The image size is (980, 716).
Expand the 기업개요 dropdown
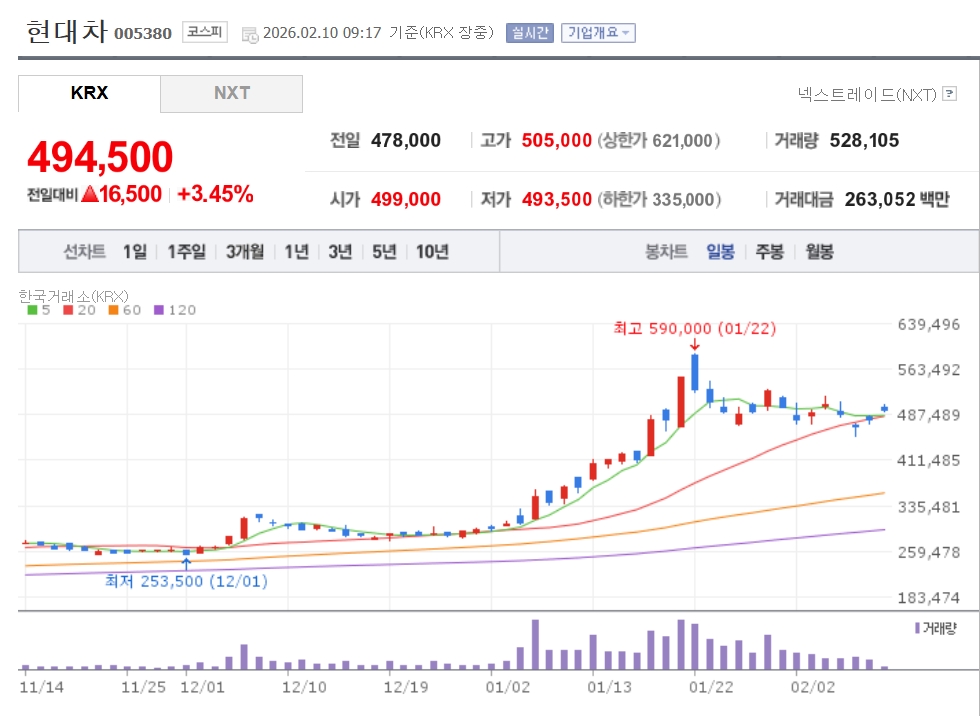coord(598,32)
